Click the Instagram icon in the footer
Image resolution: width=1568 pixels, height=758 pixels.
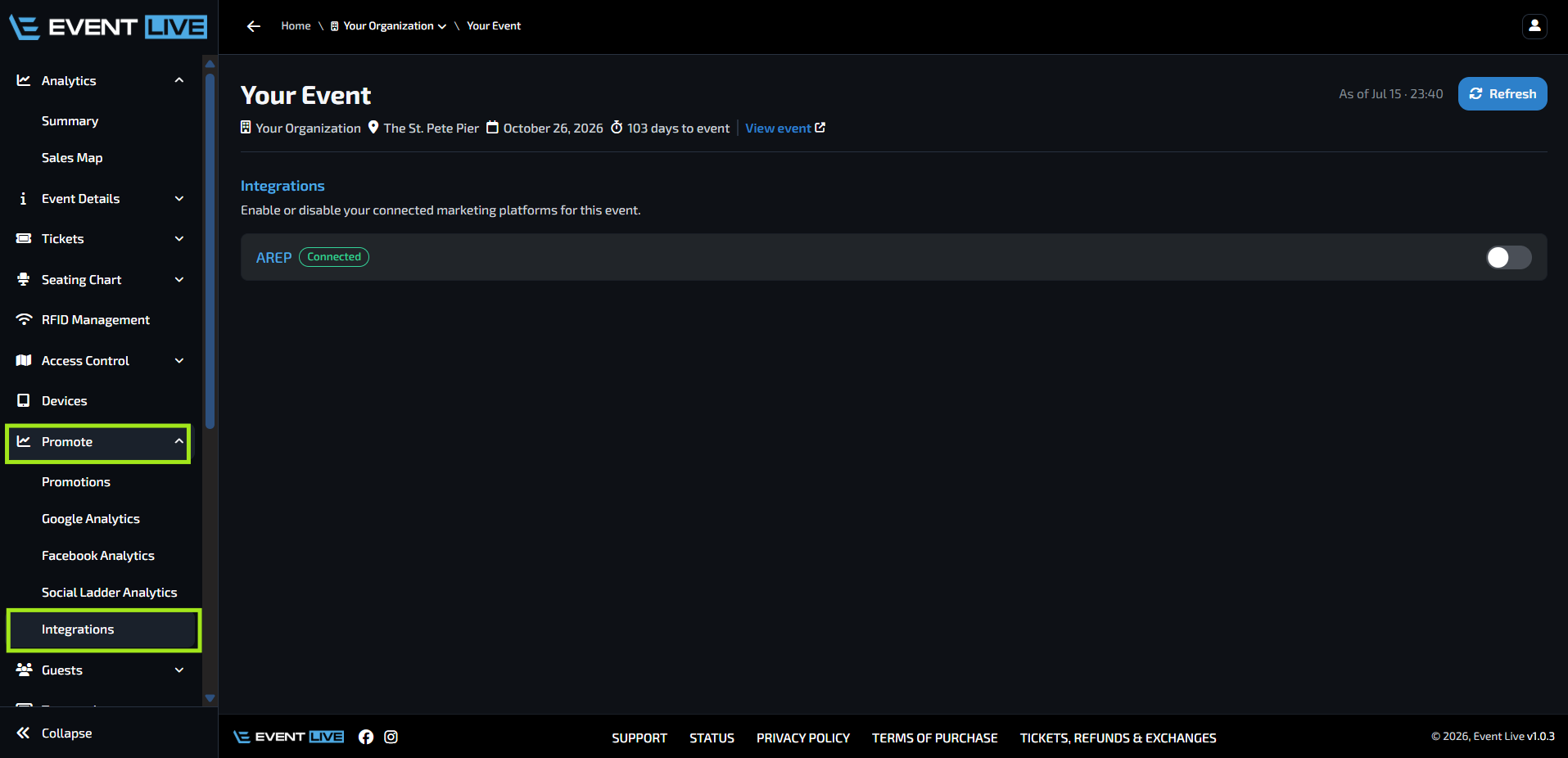(391, 737)
